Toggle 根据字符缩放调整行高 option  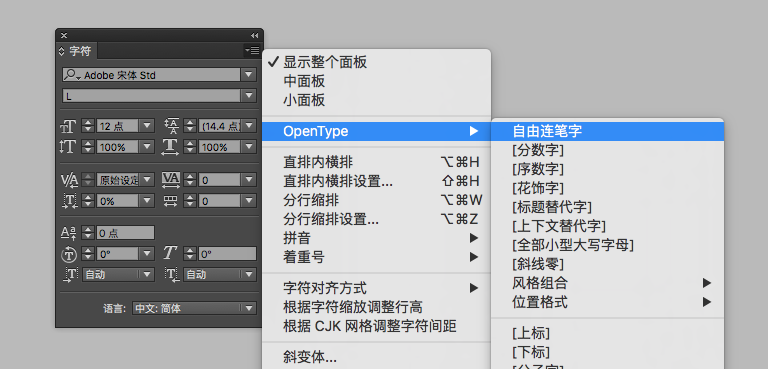376,307
